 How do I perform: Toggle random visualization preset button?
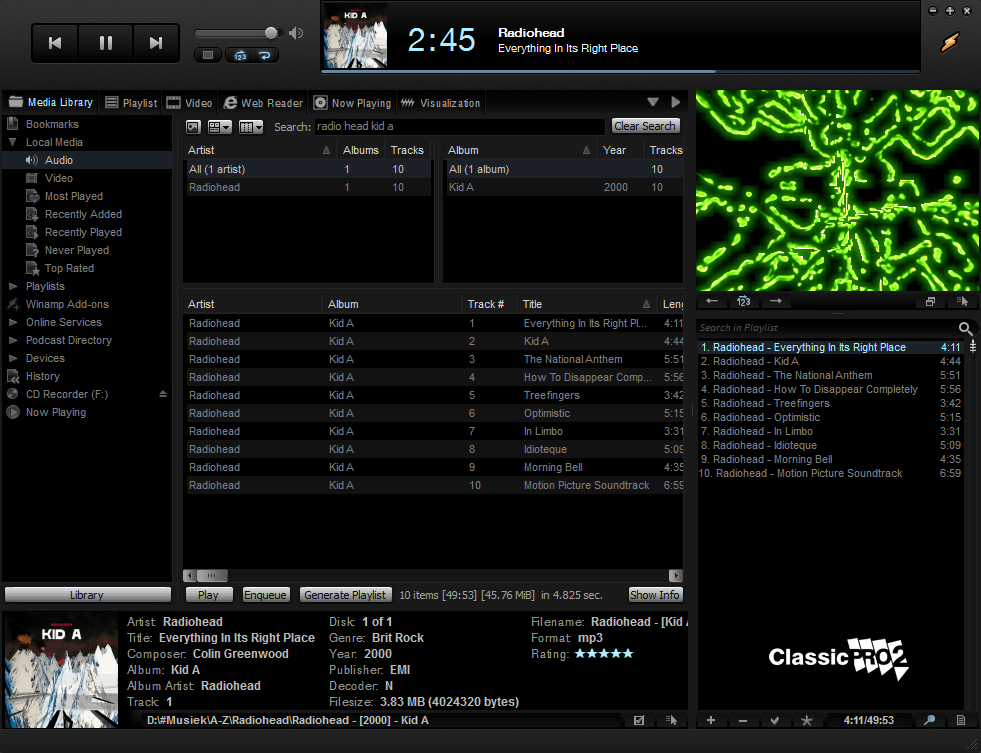(x=743, y=301)
